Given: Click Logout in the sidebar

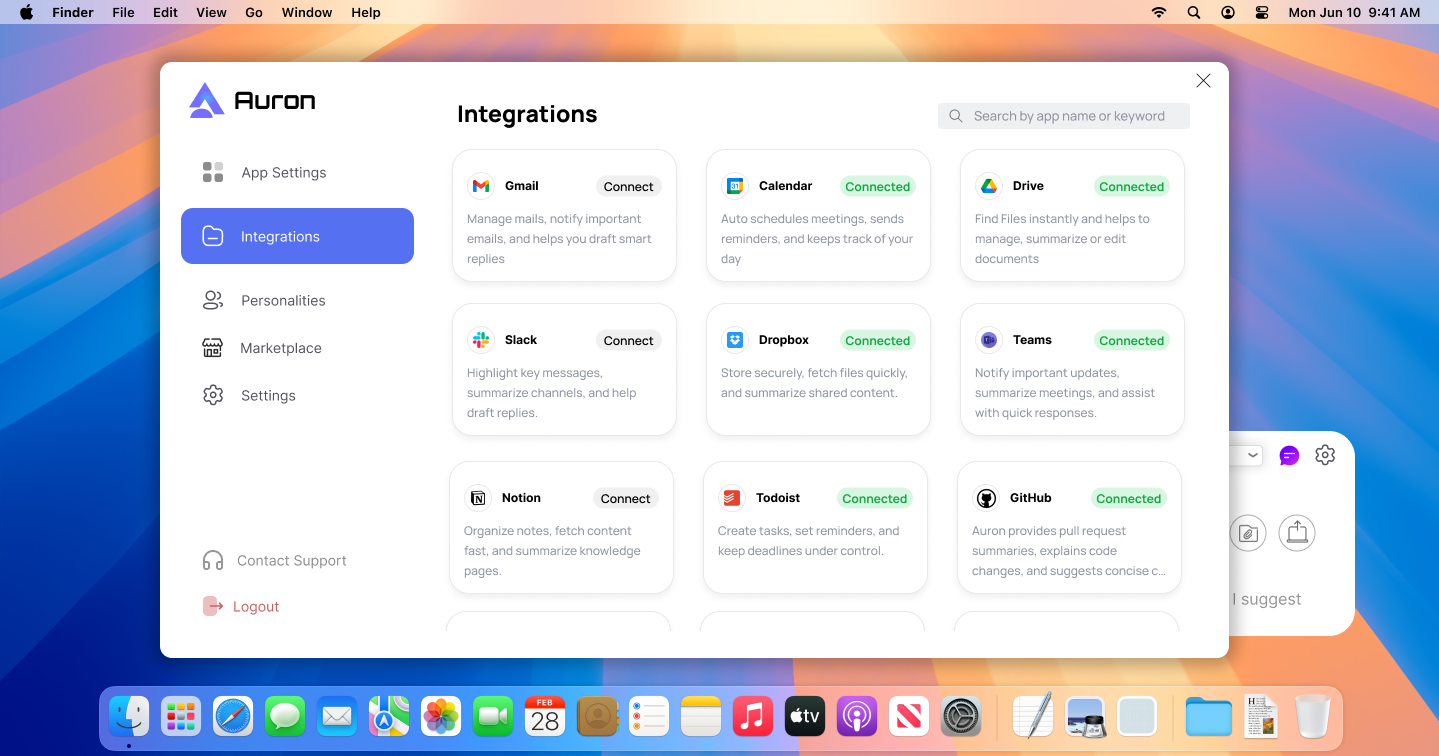Looking at the screenshot, I should pyautogui.click(x=255, y=606).
